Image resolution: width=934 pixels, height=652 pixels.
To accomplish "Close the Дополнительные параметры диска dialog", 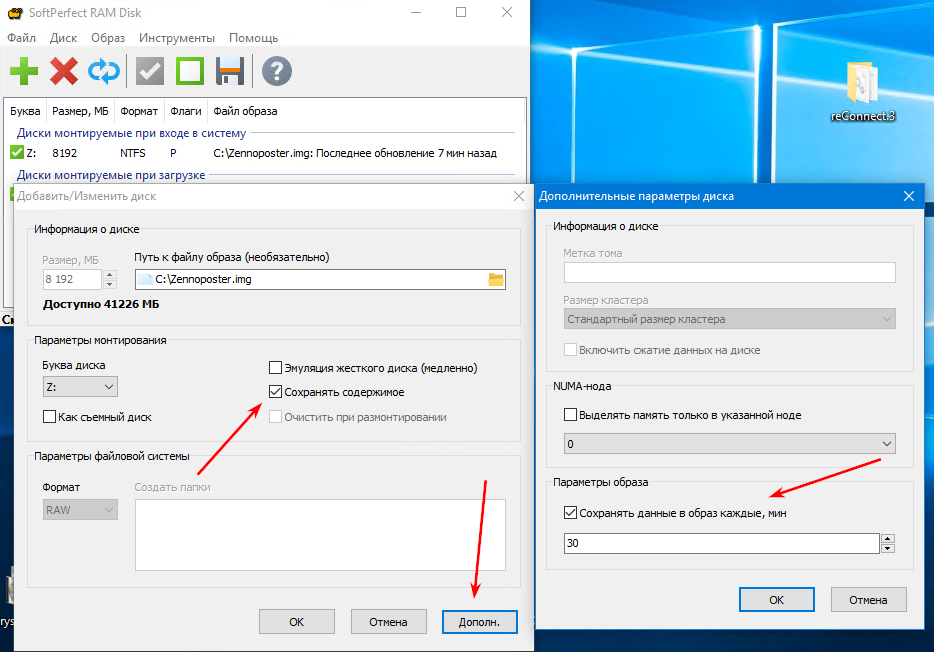I will pos(909,196).
